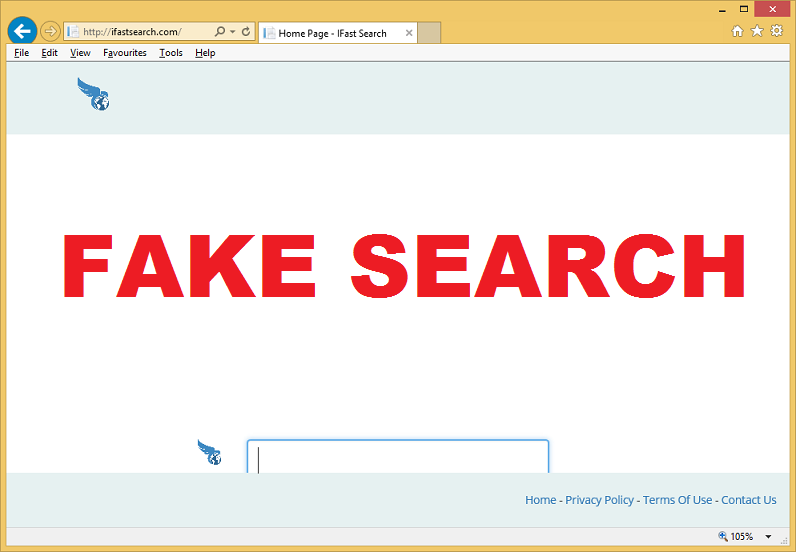796x553 pixels.
Task: Go to browser home page icon
Action: [737, 31]
